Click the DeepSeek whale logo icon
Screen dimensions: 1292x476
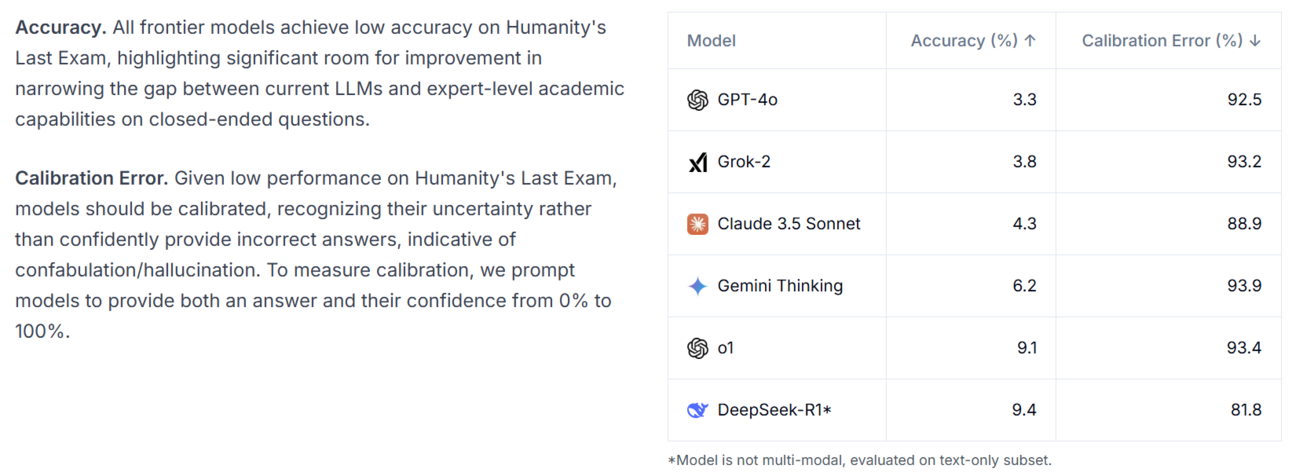pyautogui.click(x=698, y=410)
